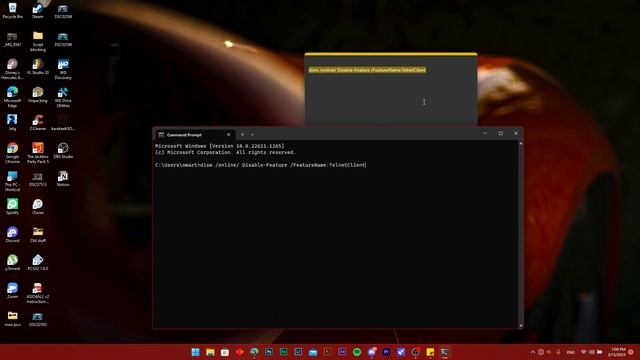Open network and volume quick settings

pyautogui.click(x=591, y=352)
